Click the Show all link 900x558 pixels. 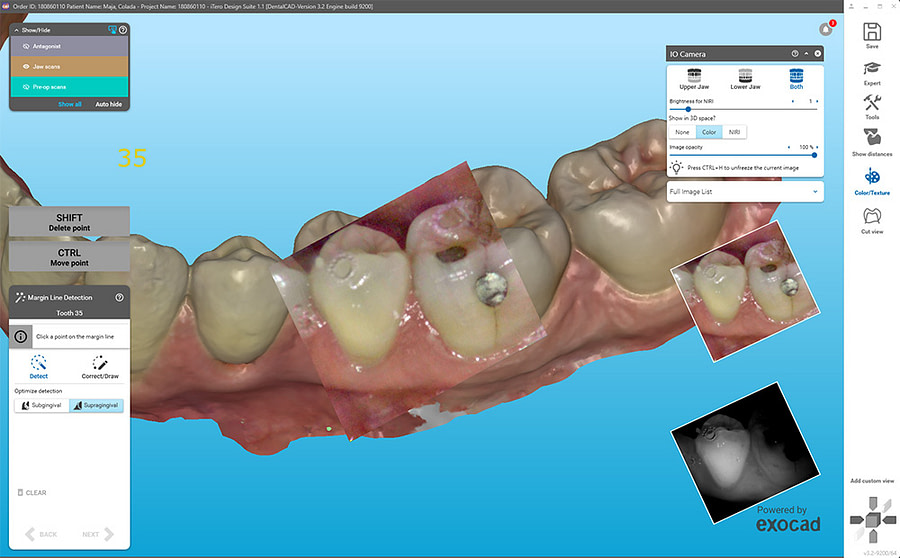tap(70, 104)
